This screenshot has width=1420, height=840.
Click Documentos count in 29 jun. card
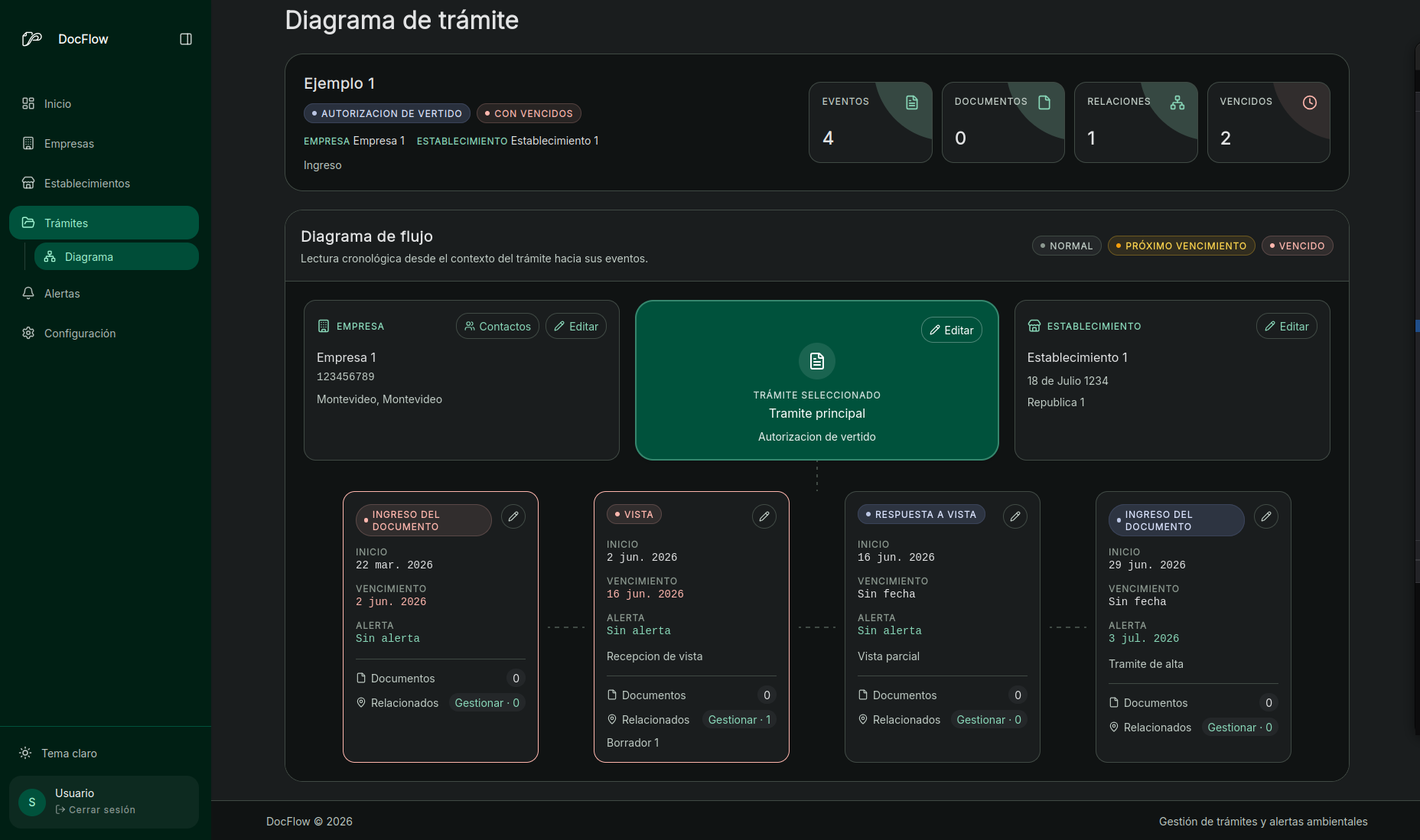coord(1269,702)
